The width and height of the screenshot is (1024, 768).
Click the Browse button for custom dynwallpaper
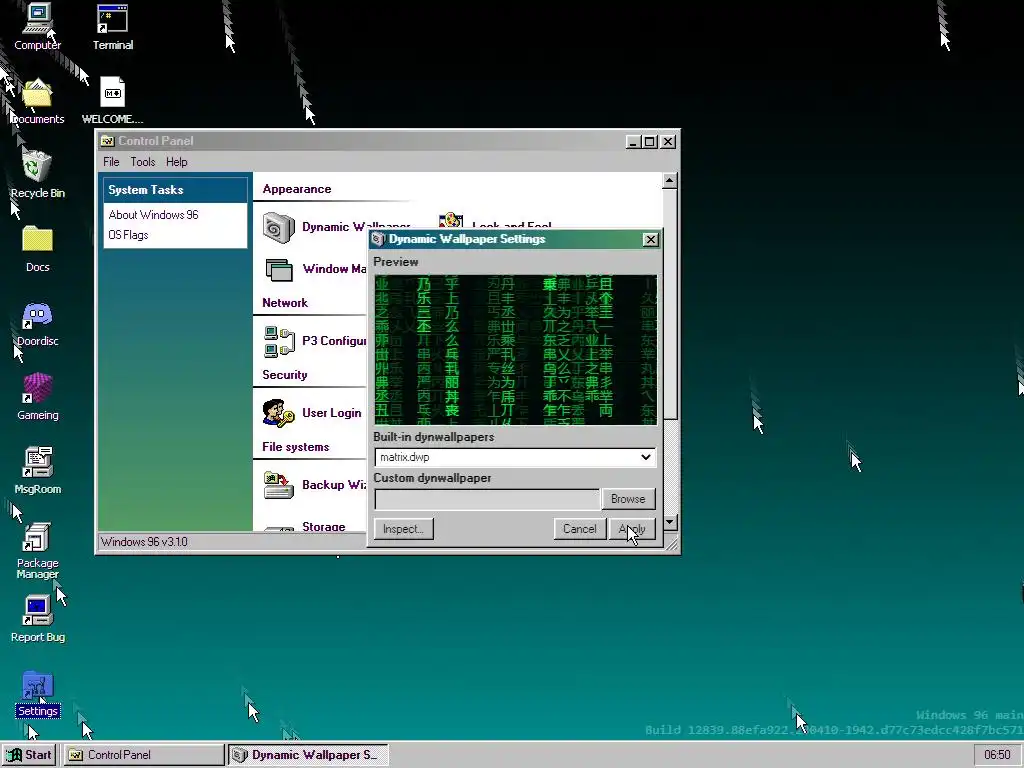pyautogui.click(x=628, y=499)
